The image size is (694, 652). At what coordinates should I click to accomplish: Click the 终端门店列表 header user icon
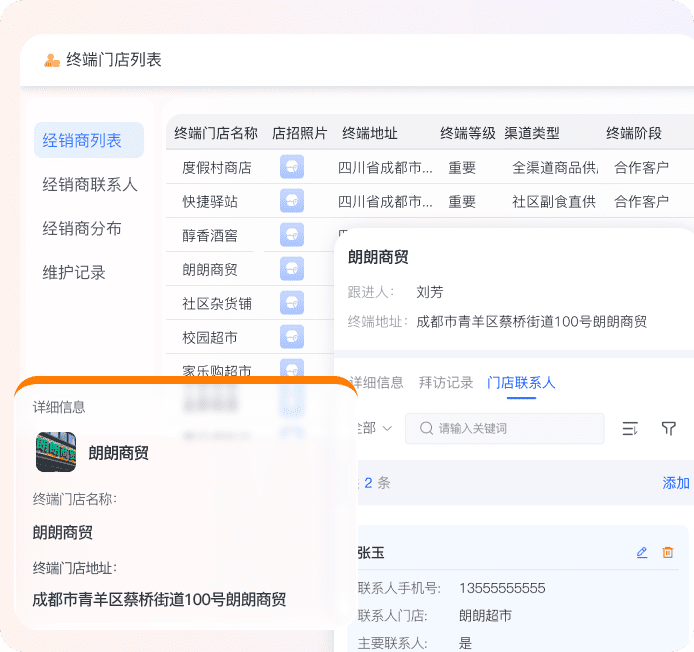52,60
